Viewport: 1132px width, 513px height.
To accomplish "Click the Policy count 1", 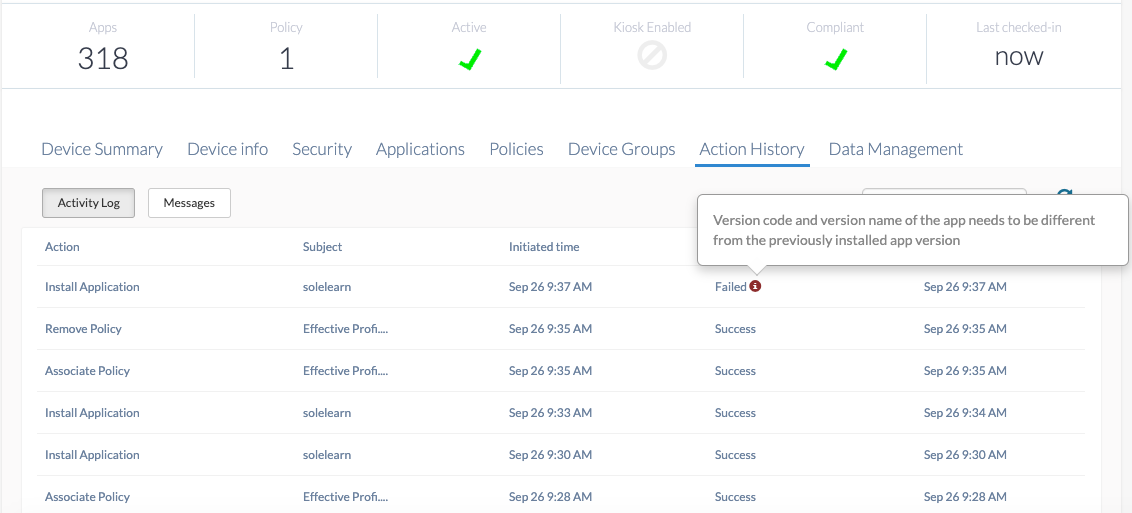I will 287,58.
